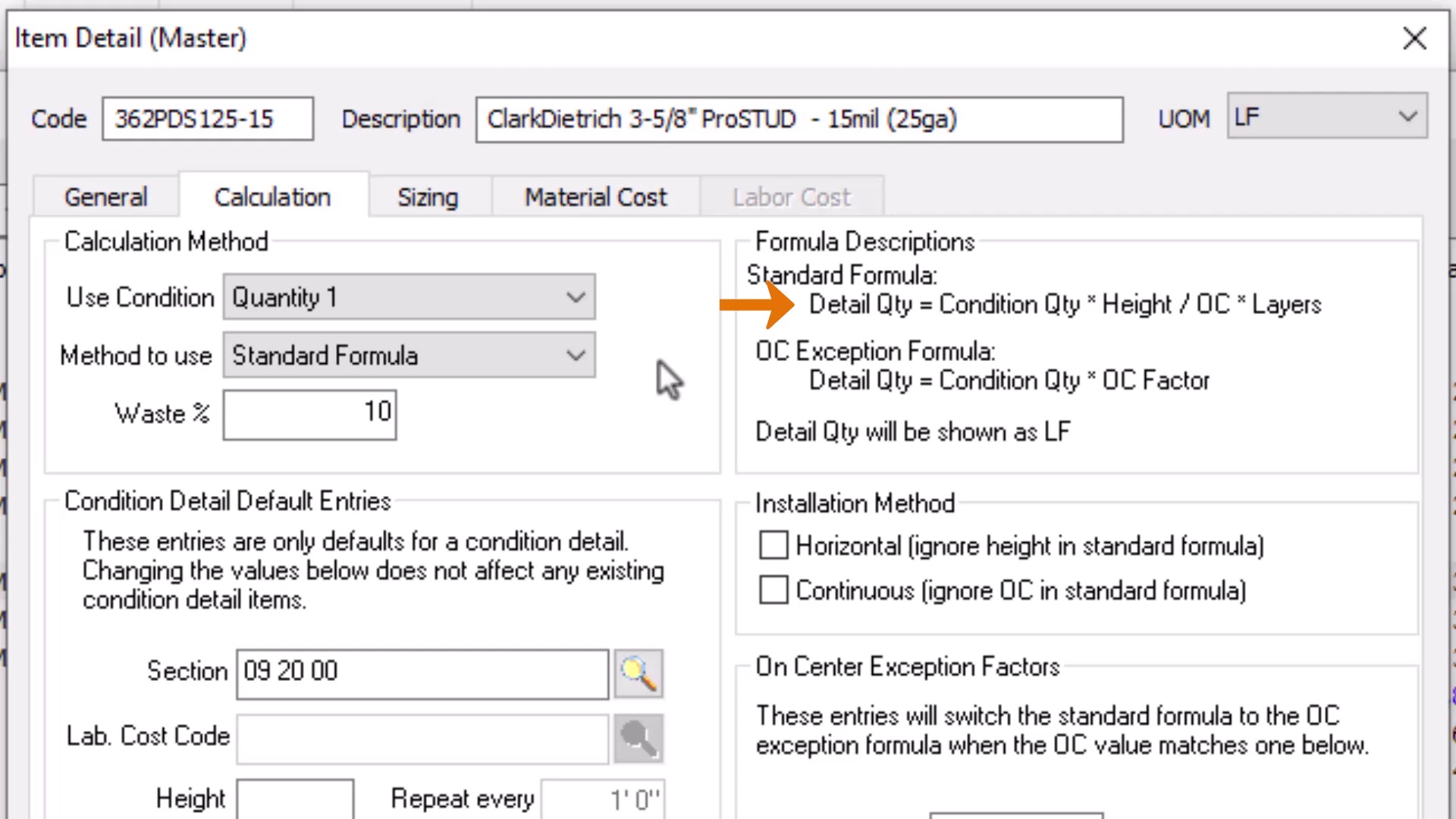Enable the Horizontal installation checkbox

pyautogui.click(x=773, y=545)
